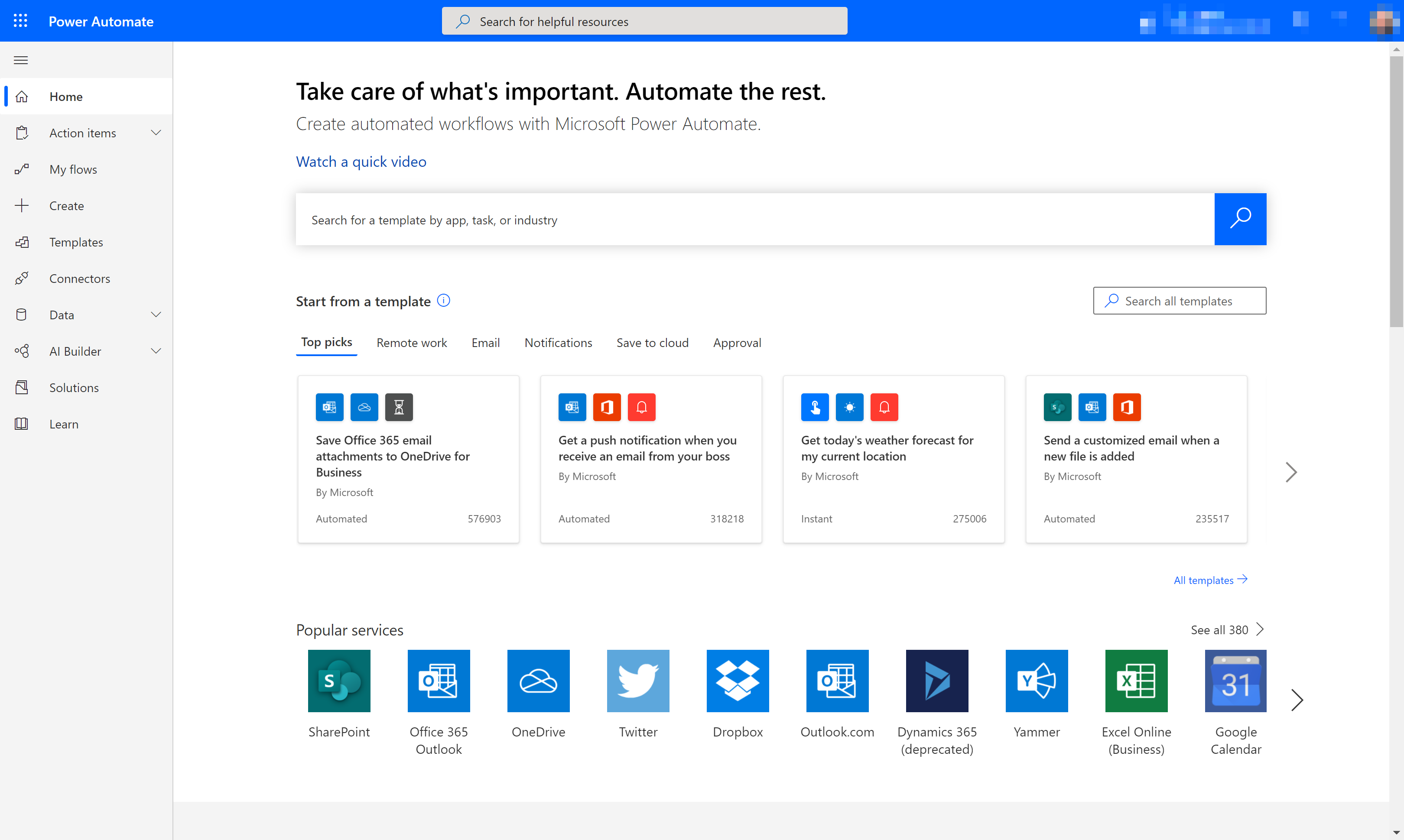Open the Office 365 Outlook connector
The image size is (1404, 840).
coord(438,680)
